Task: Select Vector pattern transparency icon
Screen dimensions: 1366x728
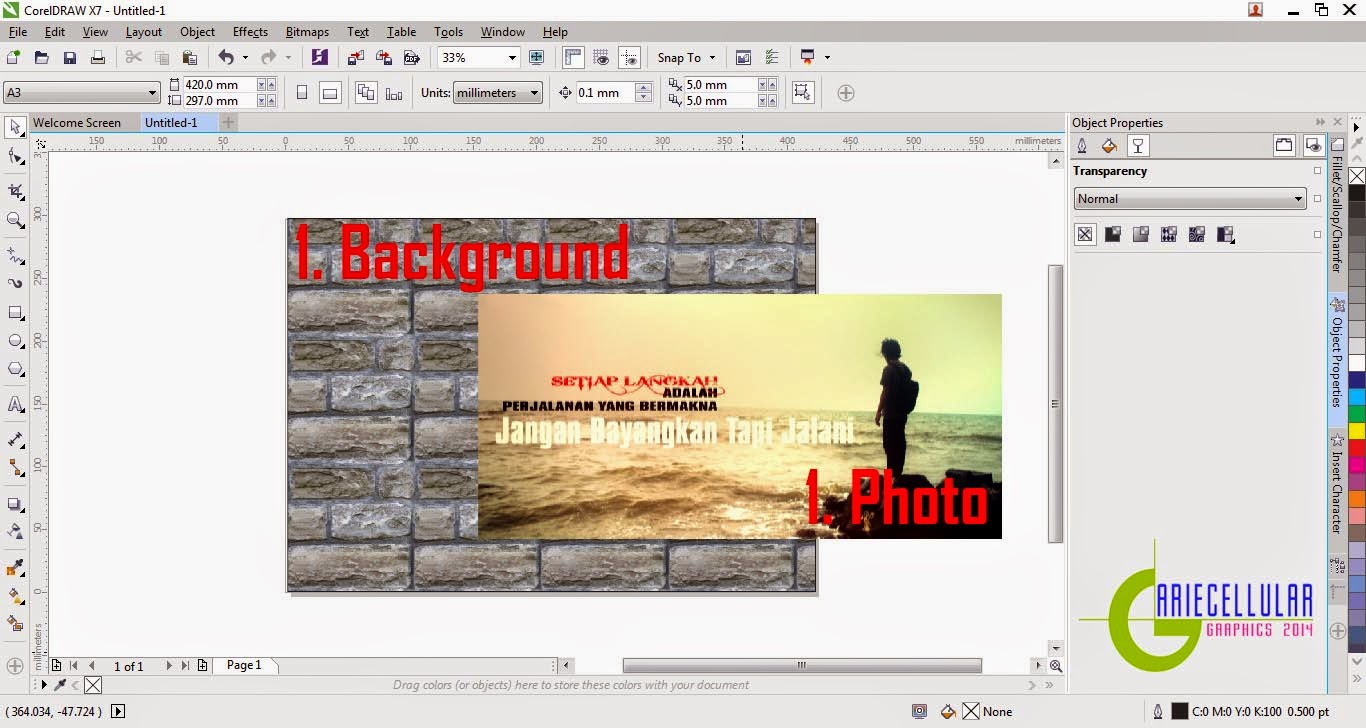Action: pos(1169,235)
